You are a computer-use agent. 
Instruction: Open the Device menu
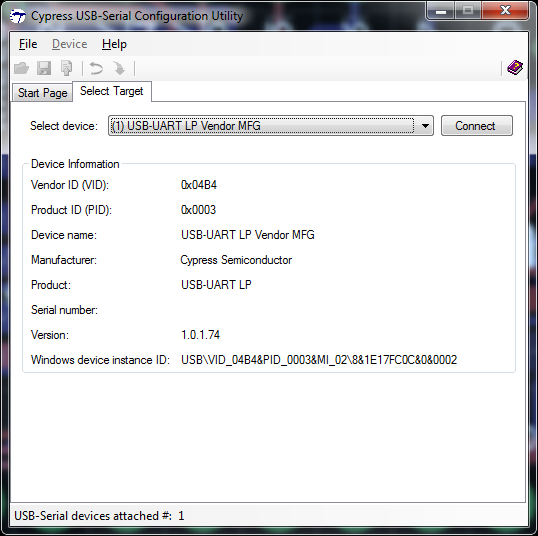[70, 44]
